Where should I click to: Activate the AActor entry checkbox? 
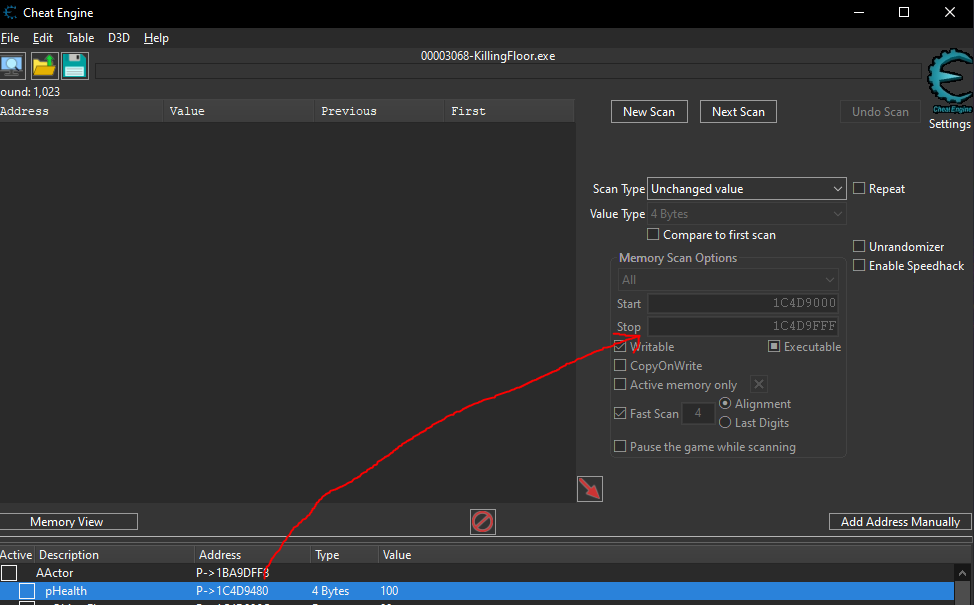(9, 572)
